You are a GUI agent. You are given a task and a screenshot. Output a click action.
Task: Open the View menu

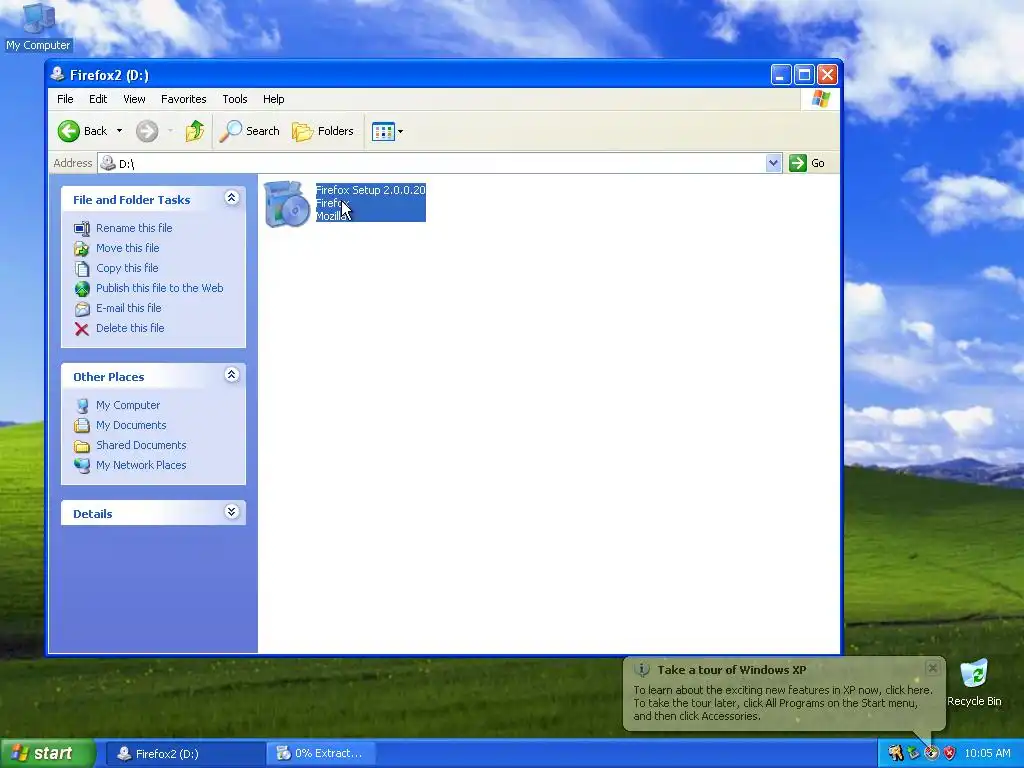(x=134, y=99)
